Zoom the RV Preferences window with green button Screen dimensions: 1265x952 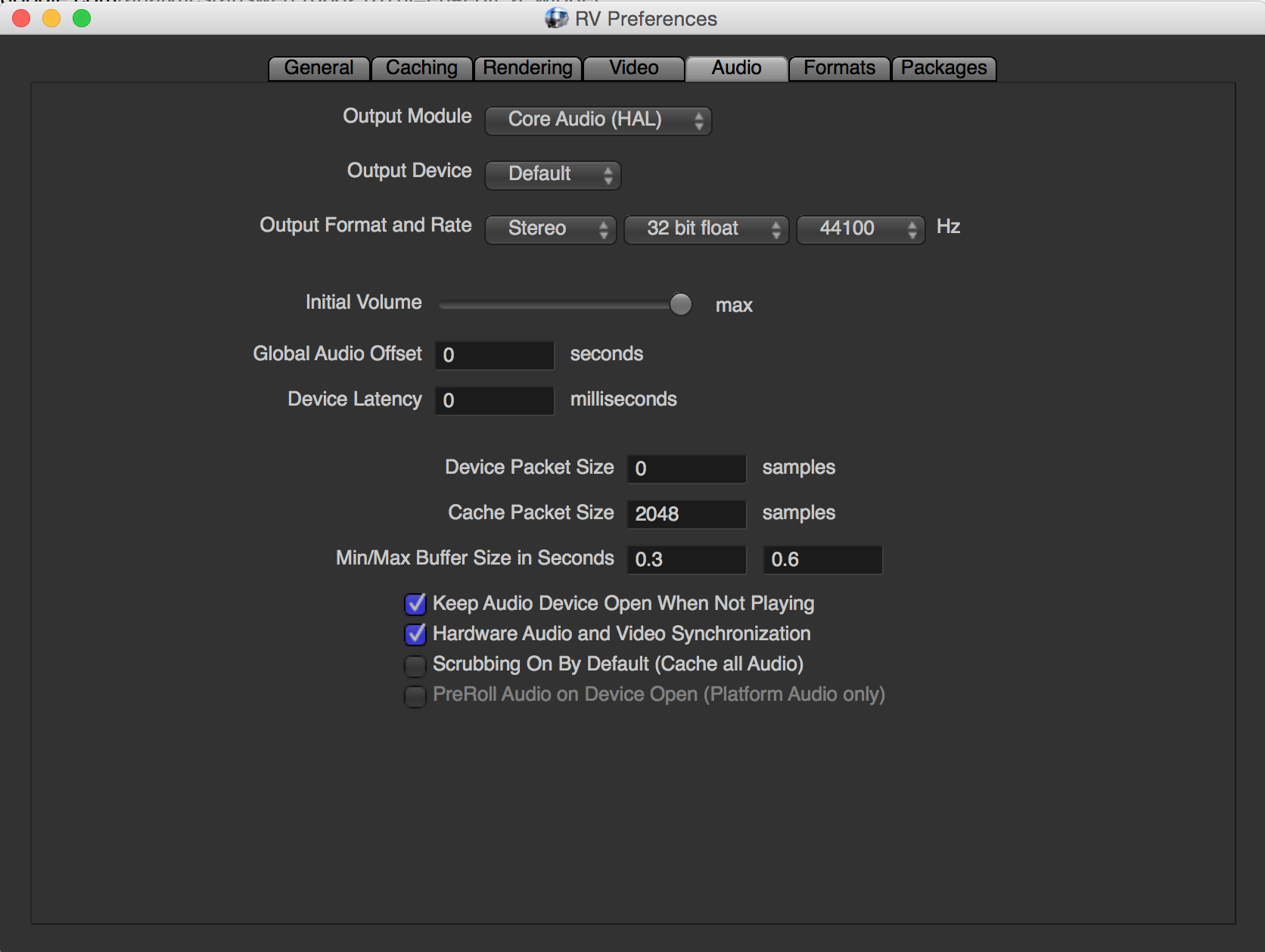(x=82, y=18)
